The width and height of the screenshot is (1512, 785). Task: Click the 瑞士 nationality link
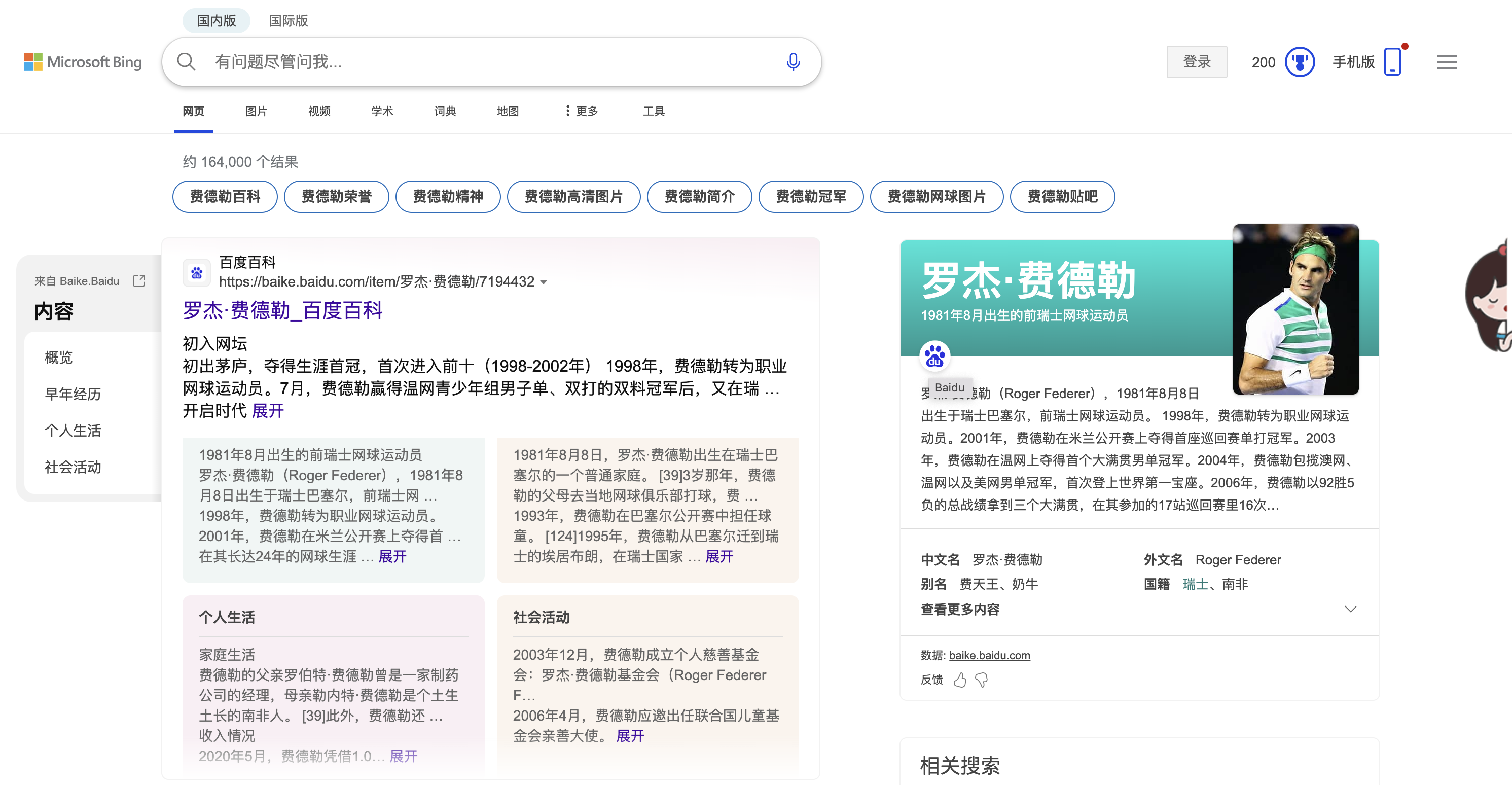click(1195, 584)
